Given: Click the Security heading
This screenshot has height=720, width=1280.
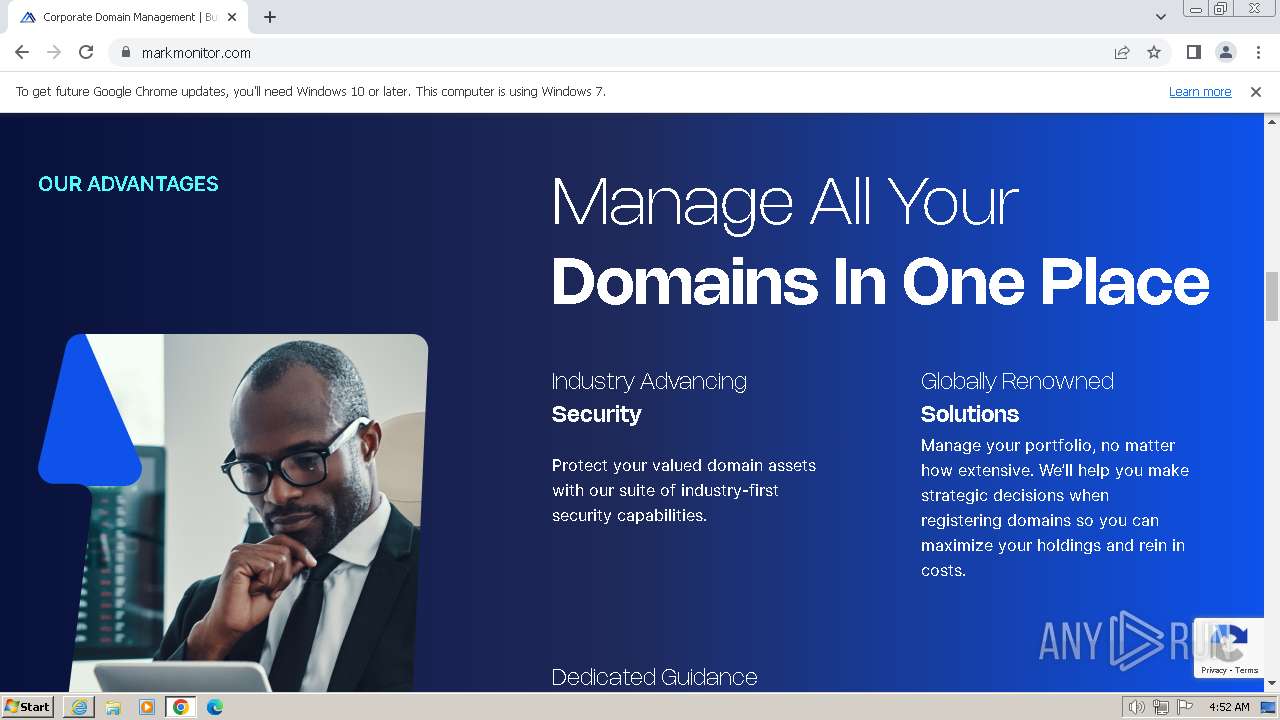Looking at the screenshot, I should (x=596, y=414).
